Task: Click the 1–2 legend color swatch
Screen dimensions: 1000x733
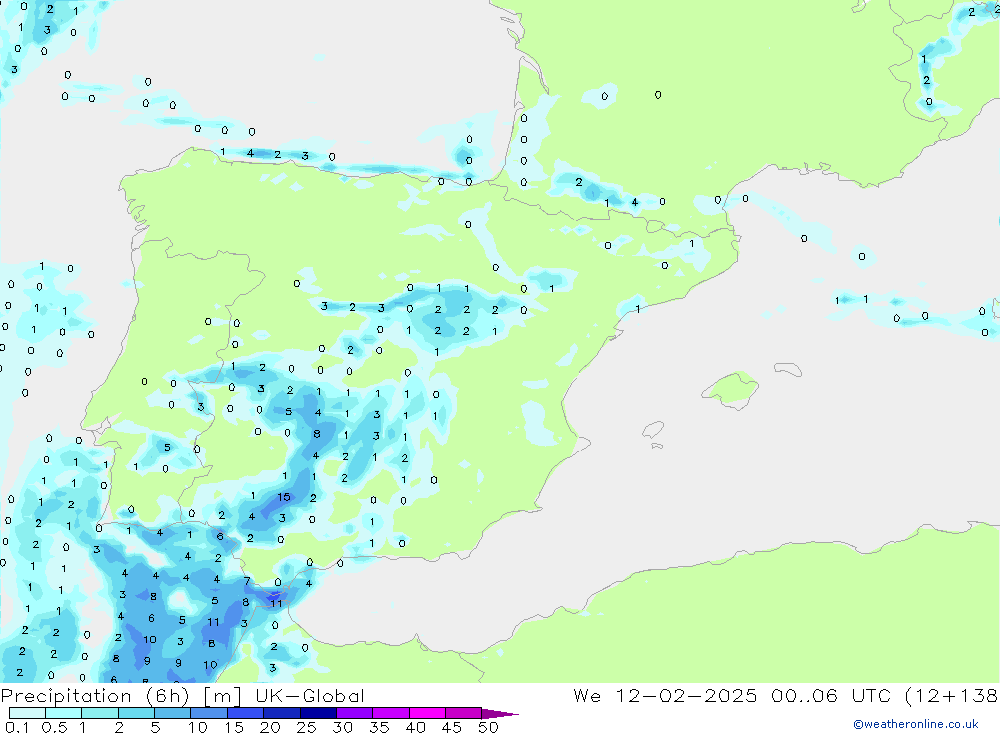Action: tap(100, 713)
